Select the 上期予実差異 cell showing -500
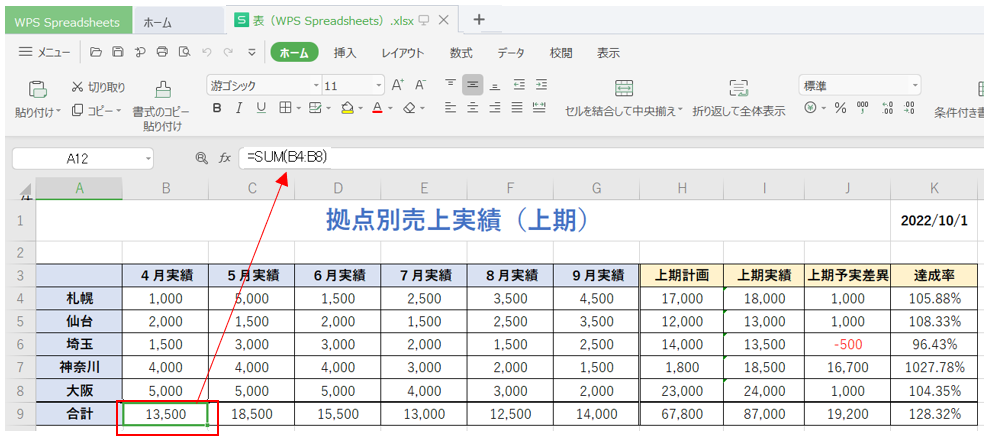This screenshot has width=988, height=446. (x=847, y=342)
